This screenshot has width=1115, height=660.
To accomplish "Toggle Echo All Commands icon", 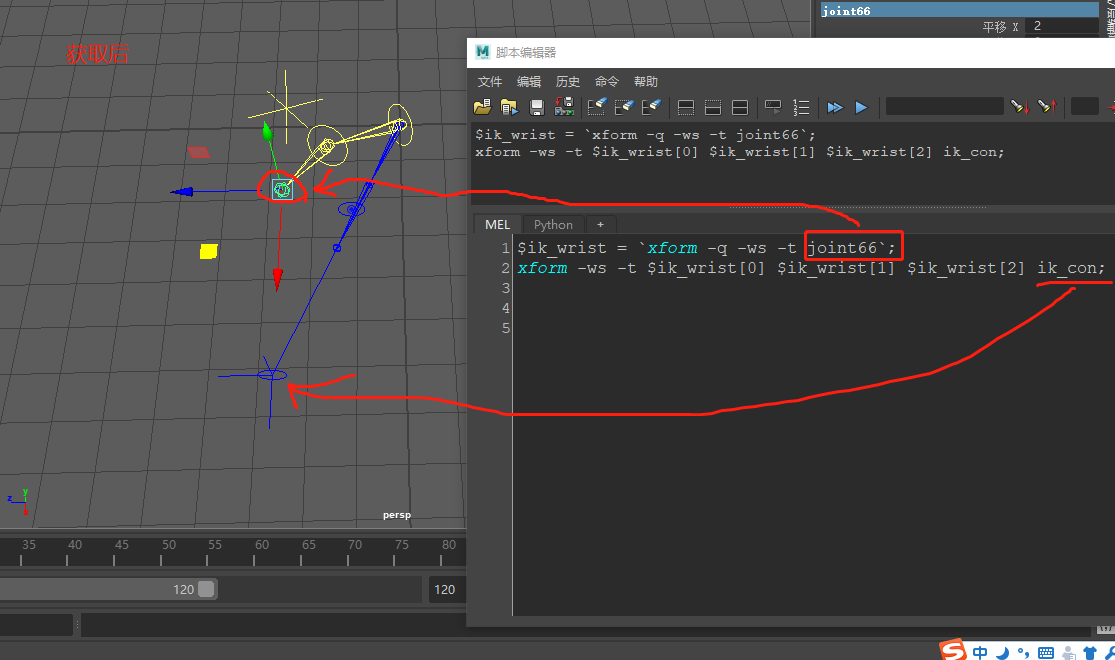I will [x=773, y=107].
